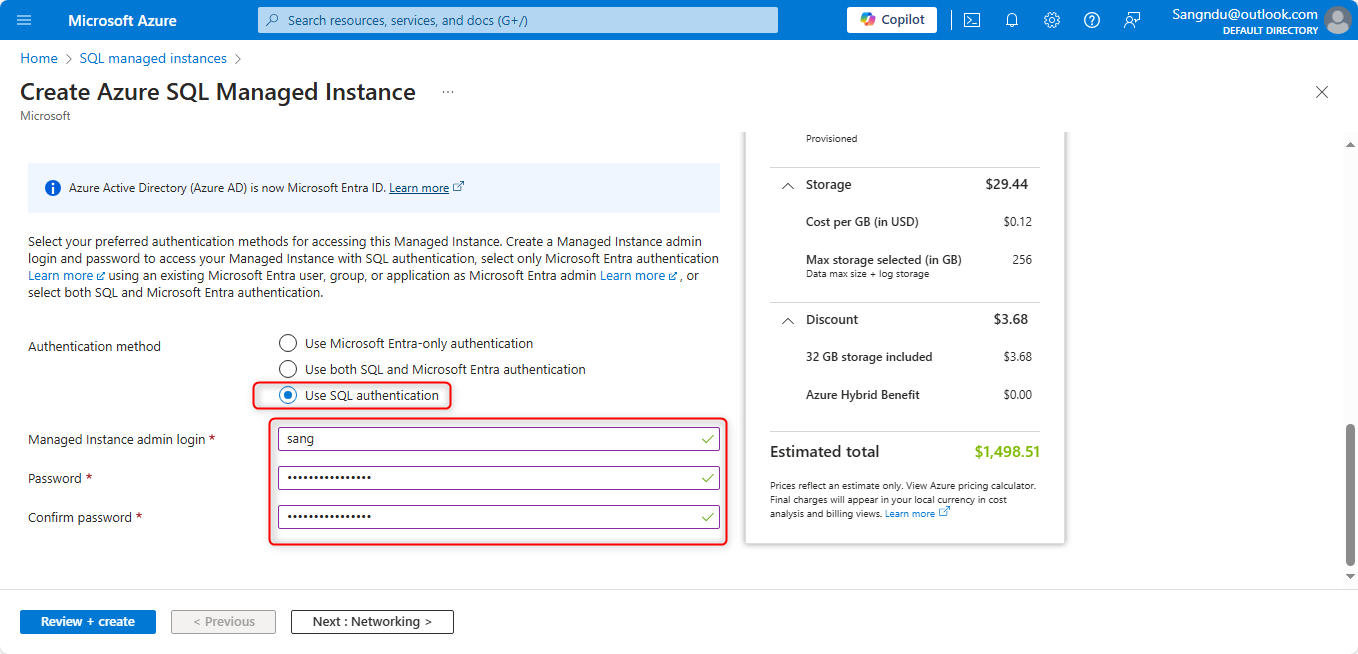Click the page vertical scrollbar thumb
The image size is (1358, 654).
coord(1350,494)
